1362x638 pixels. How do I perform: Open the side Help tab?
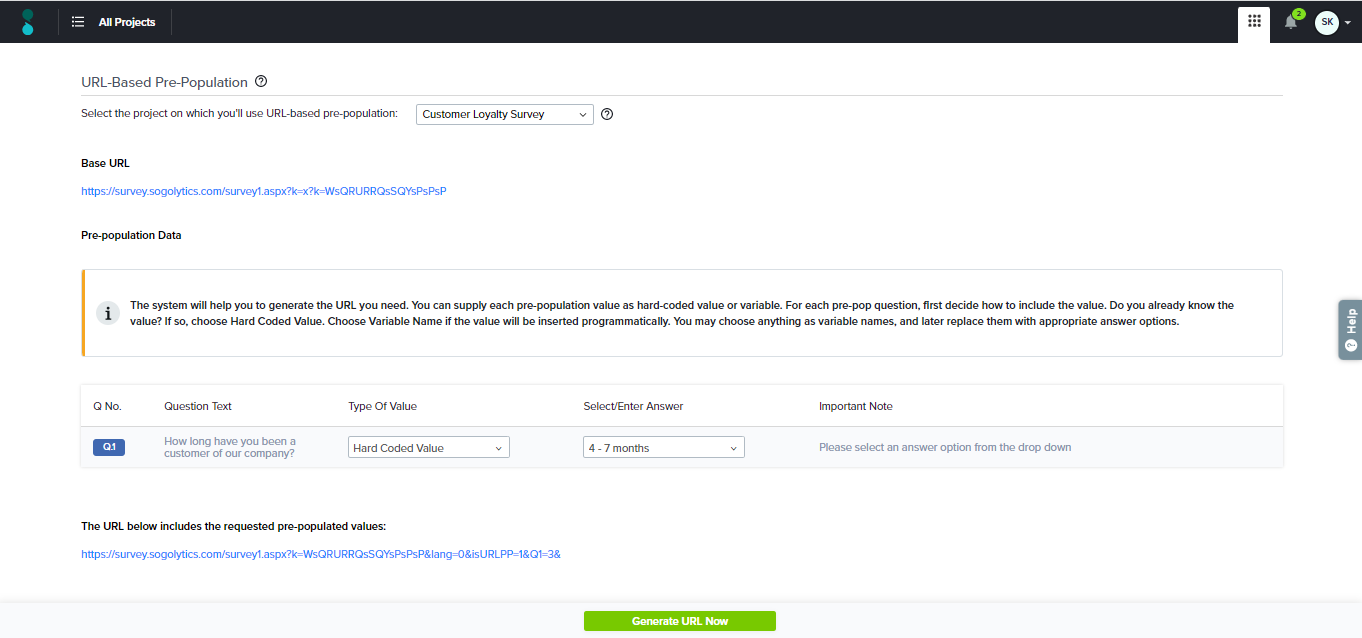(x=1350, y=329)
